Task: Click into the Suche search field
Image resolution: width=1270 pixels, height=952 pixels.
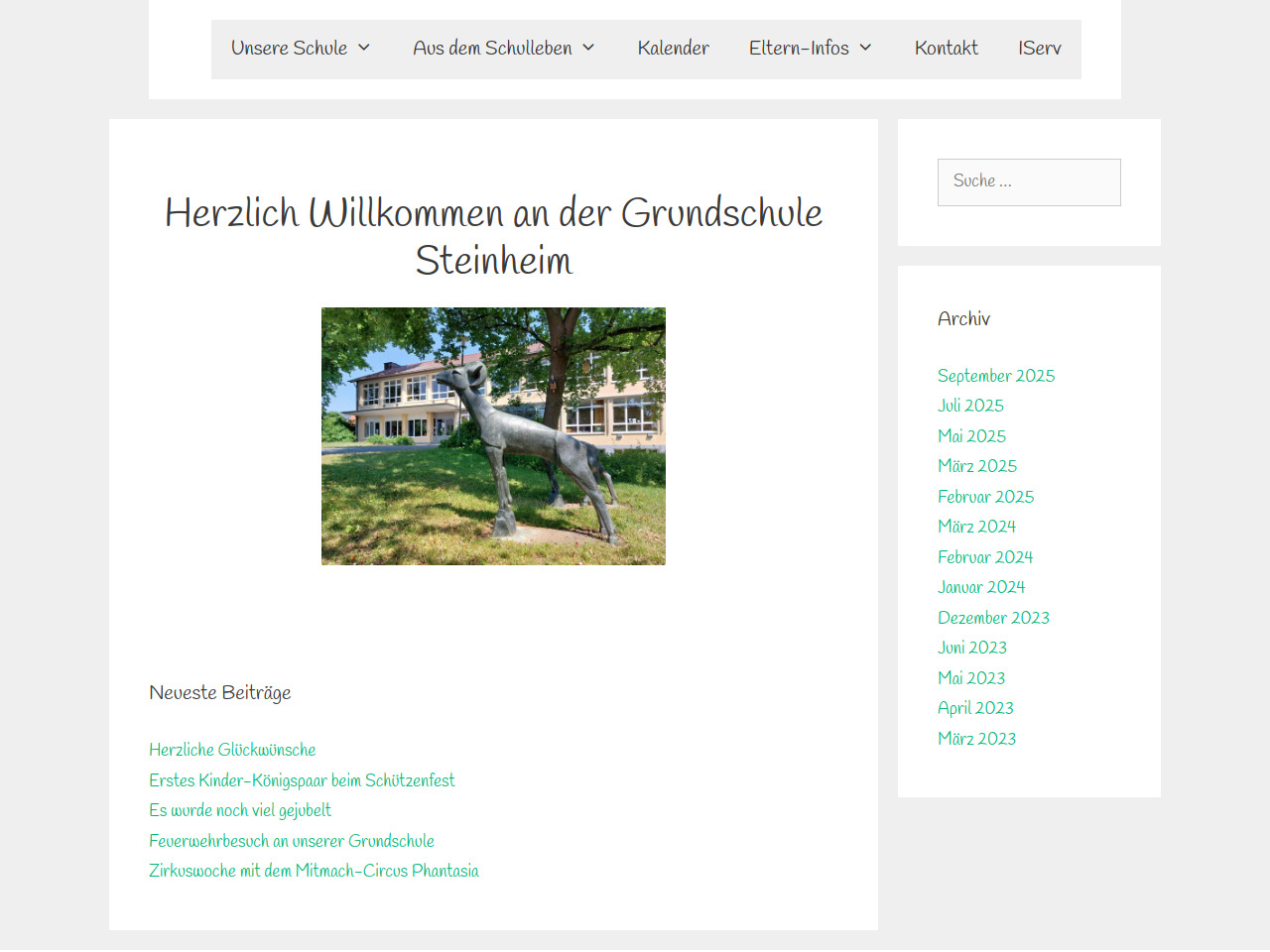Action: coord(1029,182)
